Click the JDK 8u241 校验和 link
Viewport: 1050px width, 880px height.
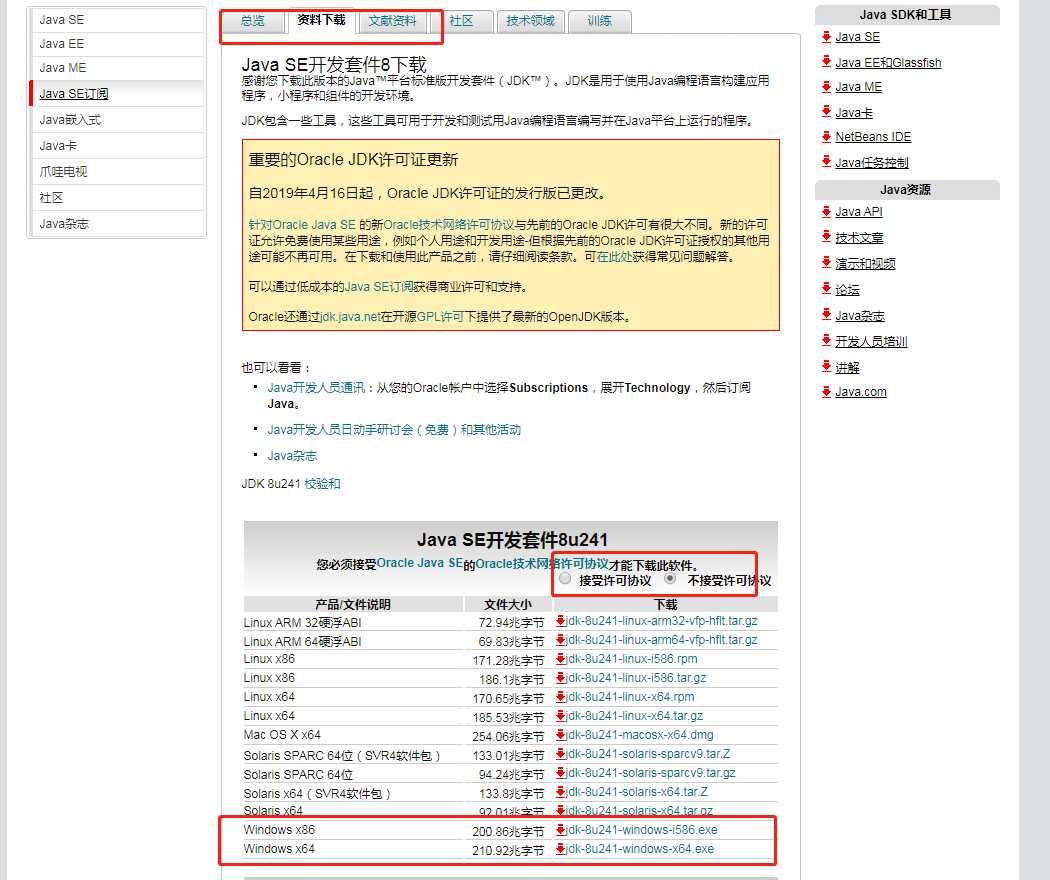coord(322,484)
